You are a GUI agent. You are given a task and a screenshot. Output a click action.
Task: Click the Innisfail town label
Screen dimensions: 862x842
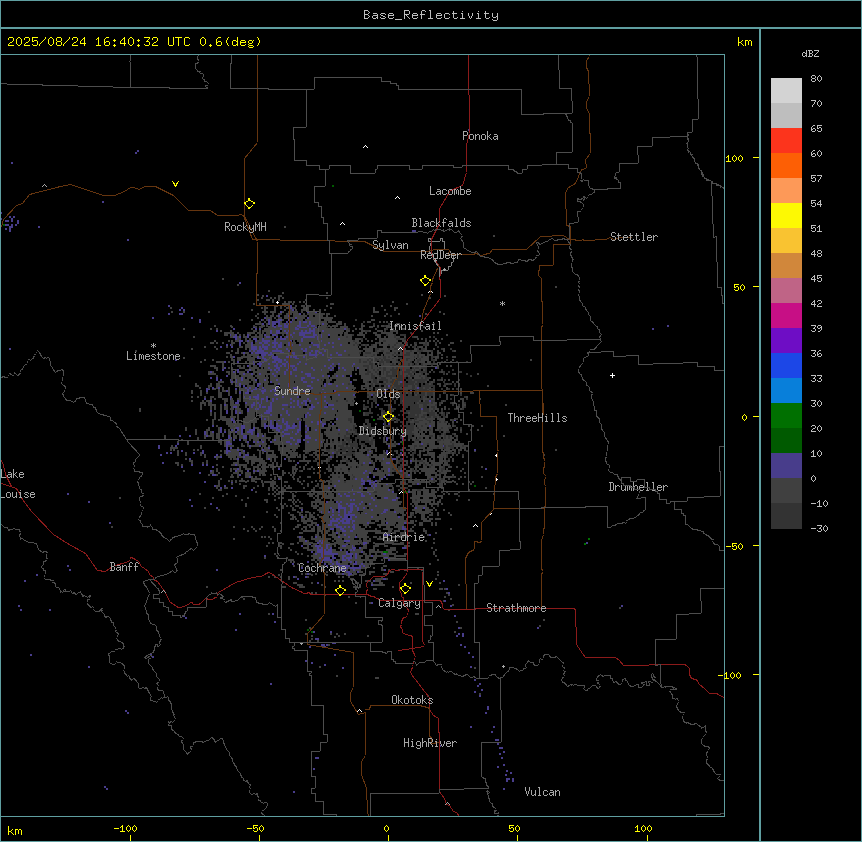415,326
